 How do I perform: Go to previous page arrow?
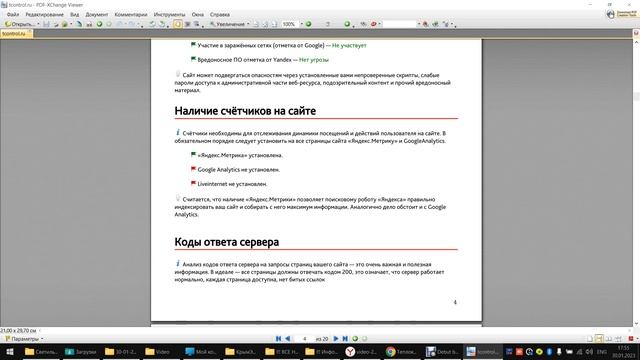288,338
